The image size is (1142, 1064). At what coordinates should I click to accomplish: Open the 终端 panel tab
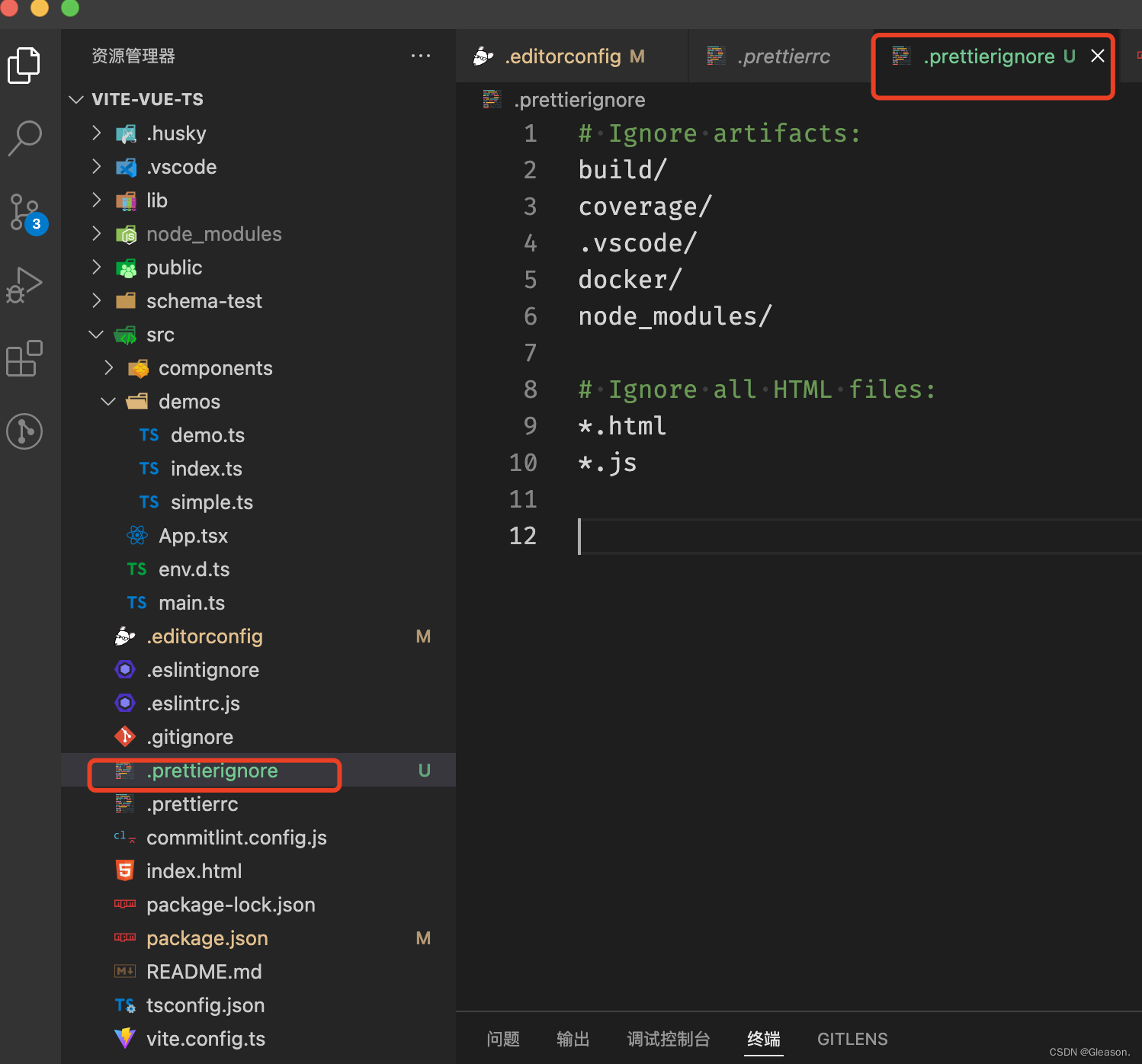[764, 1039]
